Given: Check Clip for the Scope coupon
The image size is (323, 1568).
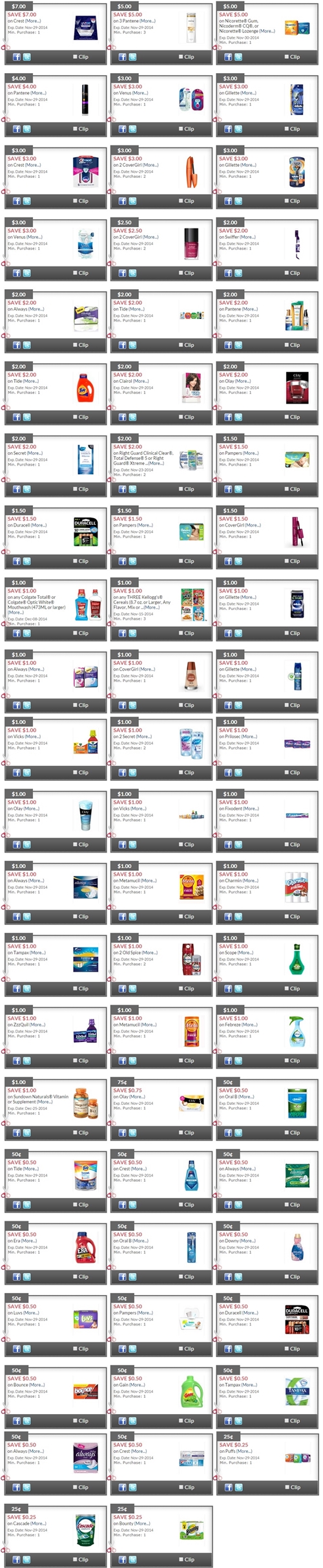Looking at the screenshot, I should click(287, 988).
